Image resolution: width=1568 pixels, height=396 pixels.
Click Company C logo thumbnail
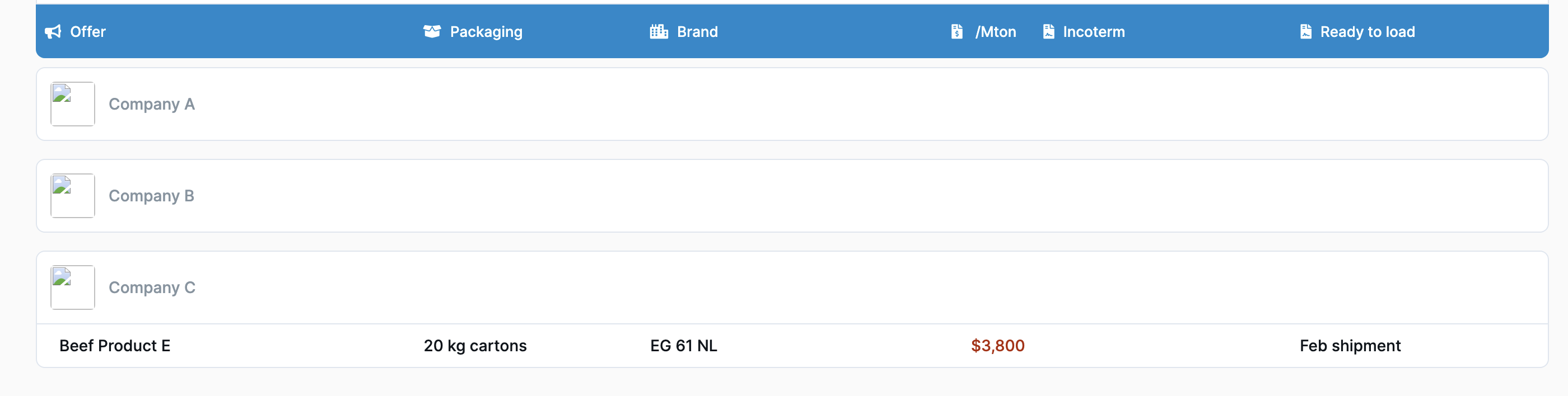(x=72, y=287)
